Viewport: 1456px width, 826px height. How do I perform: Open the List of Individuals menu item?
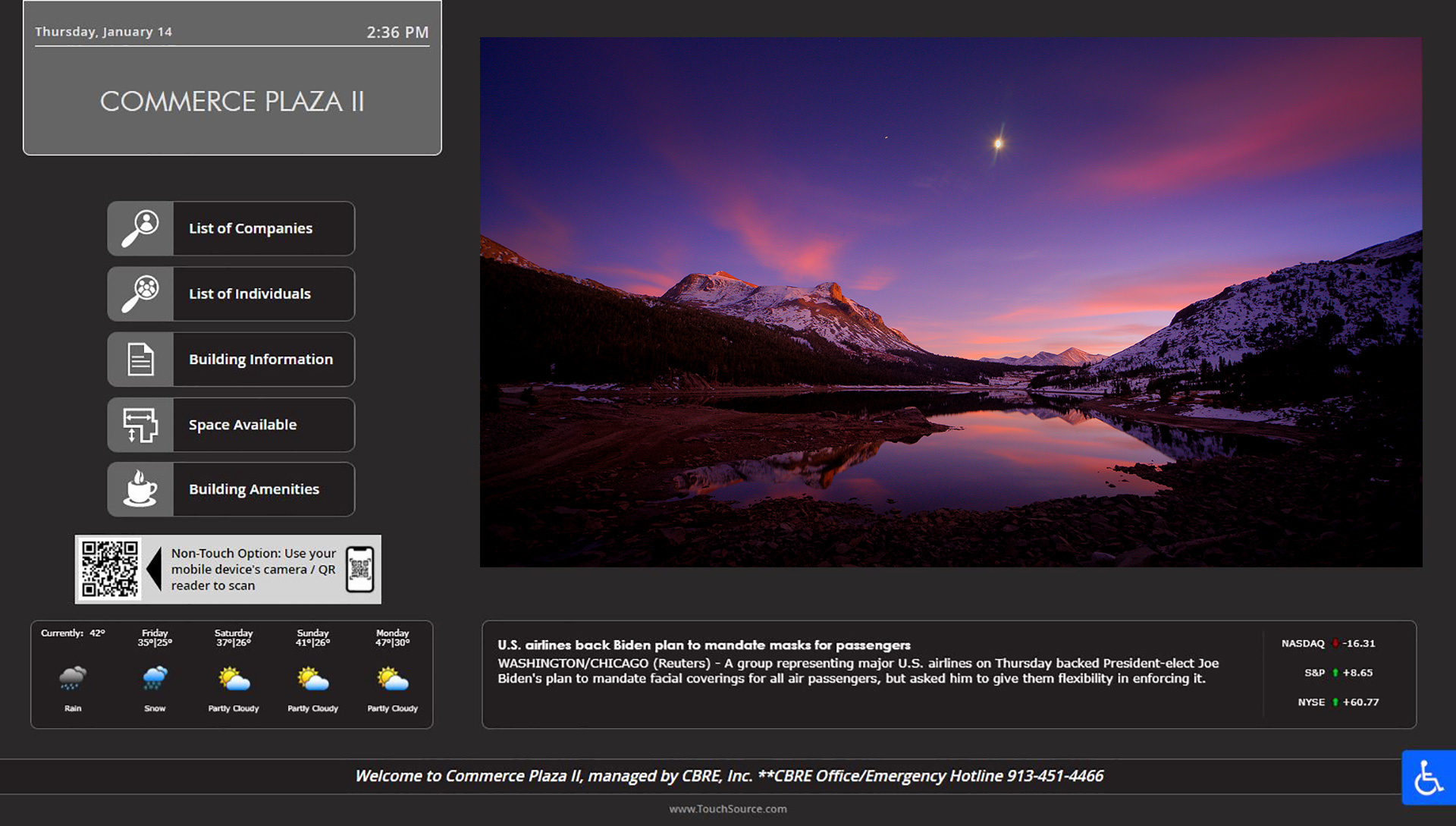point(249,294)
